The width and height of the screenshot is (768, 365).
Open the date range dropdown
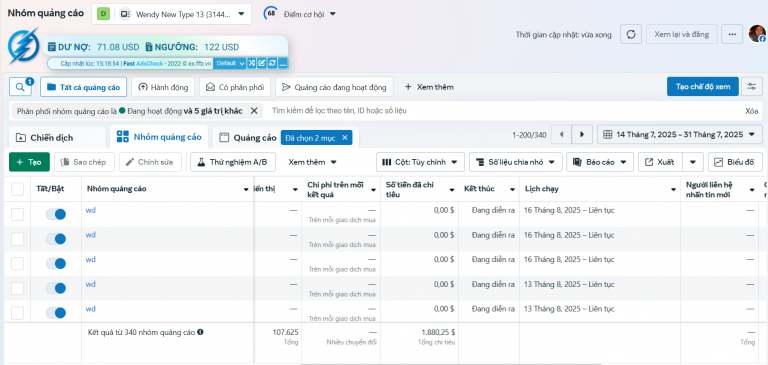679,134
